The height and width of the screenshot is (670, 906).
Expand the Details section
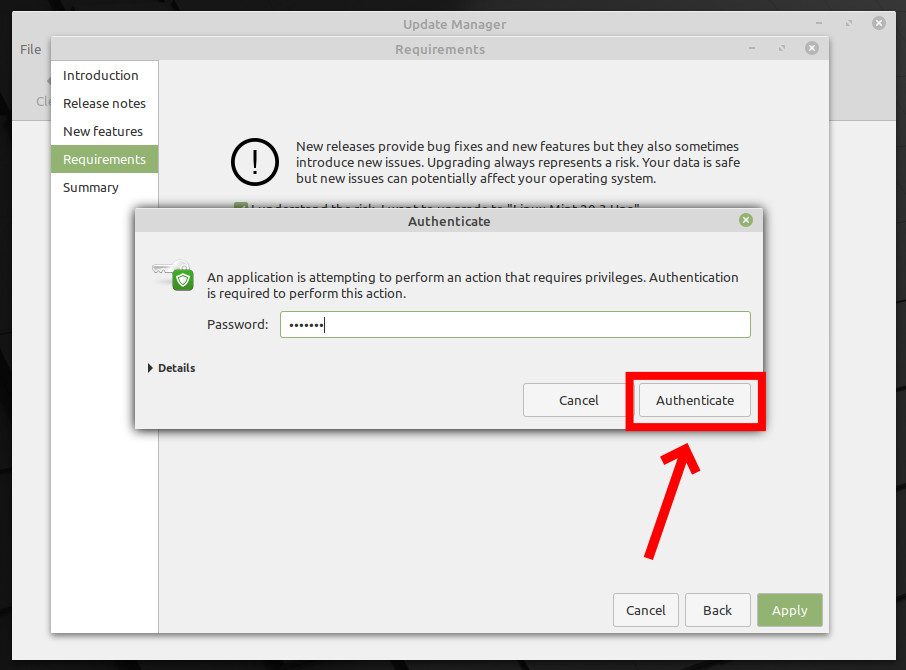tap(172, 368)
